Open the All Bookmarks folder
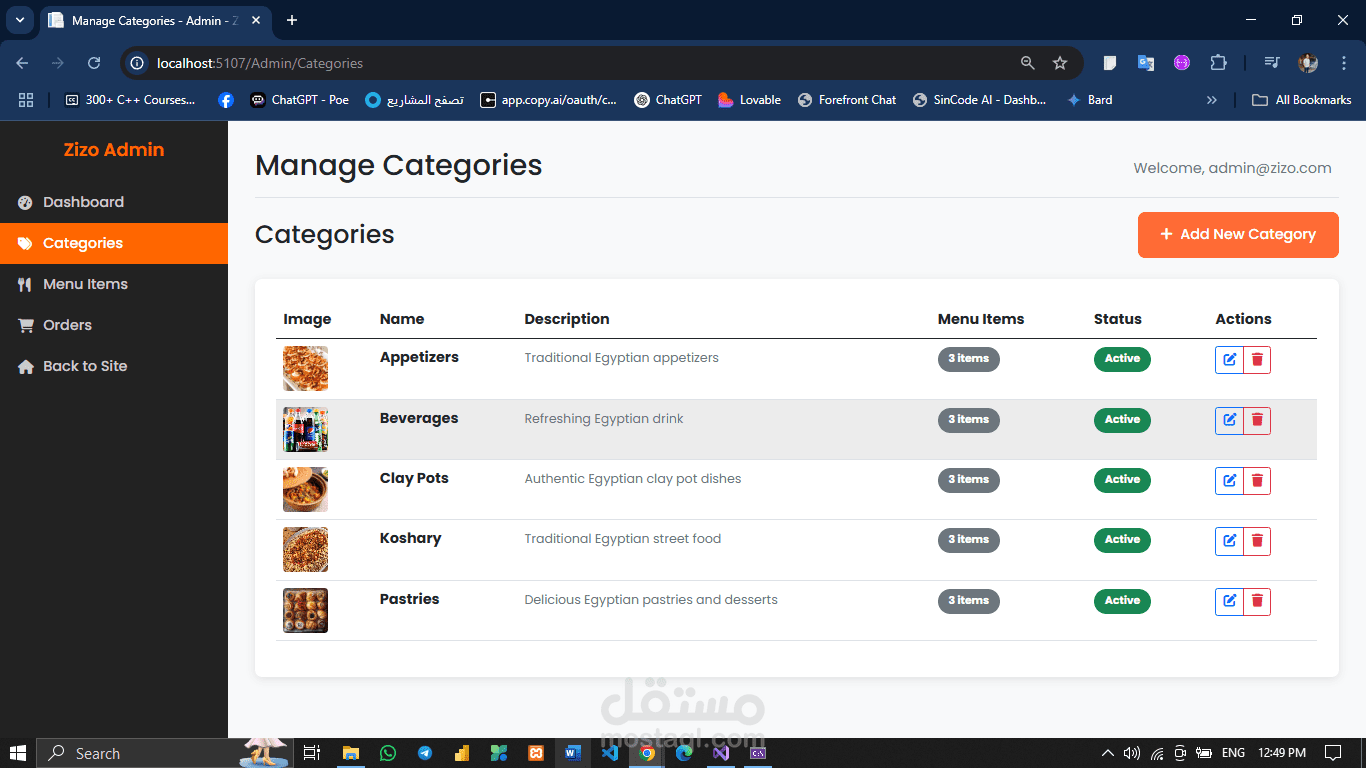This screenshot has height=768, width=1366. pos(1302,100)
